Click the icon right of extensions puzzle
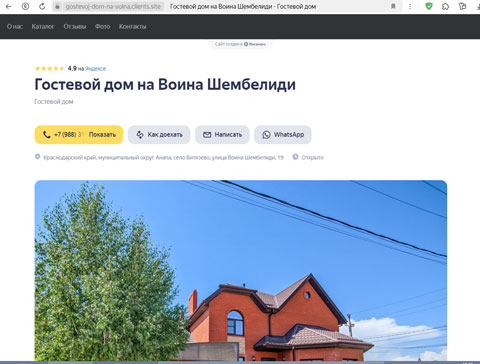This screenshot has width=480, height=364. tap(462, 6)
